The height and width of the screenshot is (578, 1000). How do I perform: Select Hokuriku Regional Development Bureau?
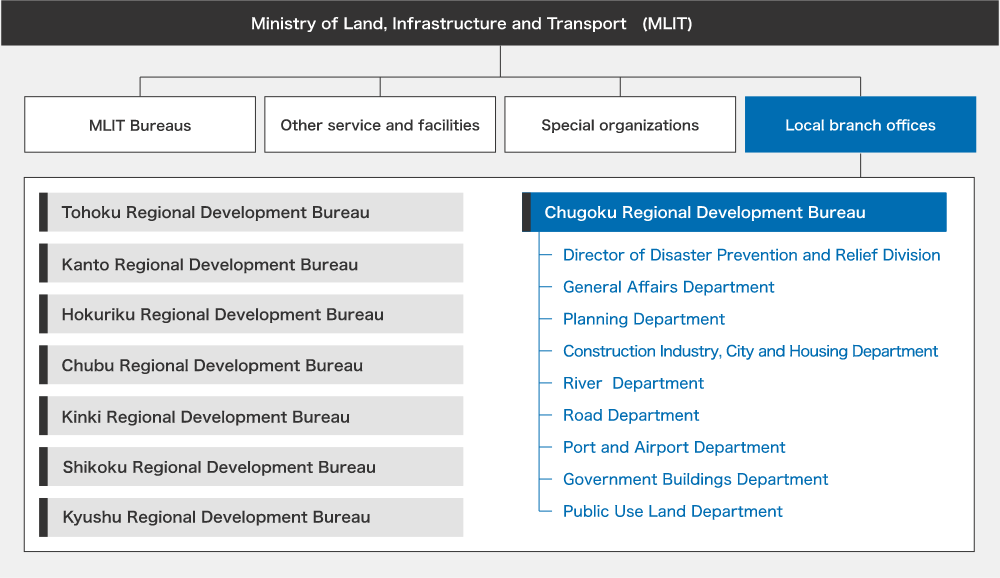pyautogui.click(x=251, y=314)
